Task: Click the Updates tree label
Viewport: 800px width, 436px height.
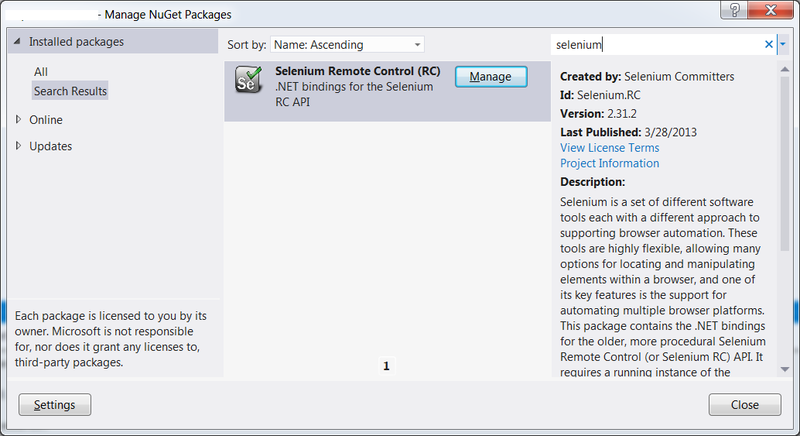Action: (x=51, y=146)
